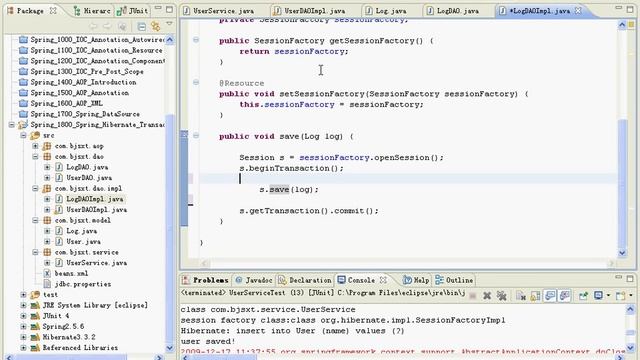Open the Display Selected Console dropdown arrow
The height and width of the screenshot is (360, 640).
click(608, 296)
